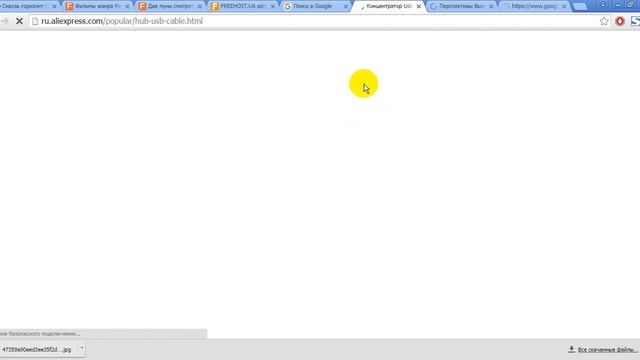This screenshot has width=640, height=360.
Task: Select the 'Концентратор Usb' tab
Action: click(388, 6)
